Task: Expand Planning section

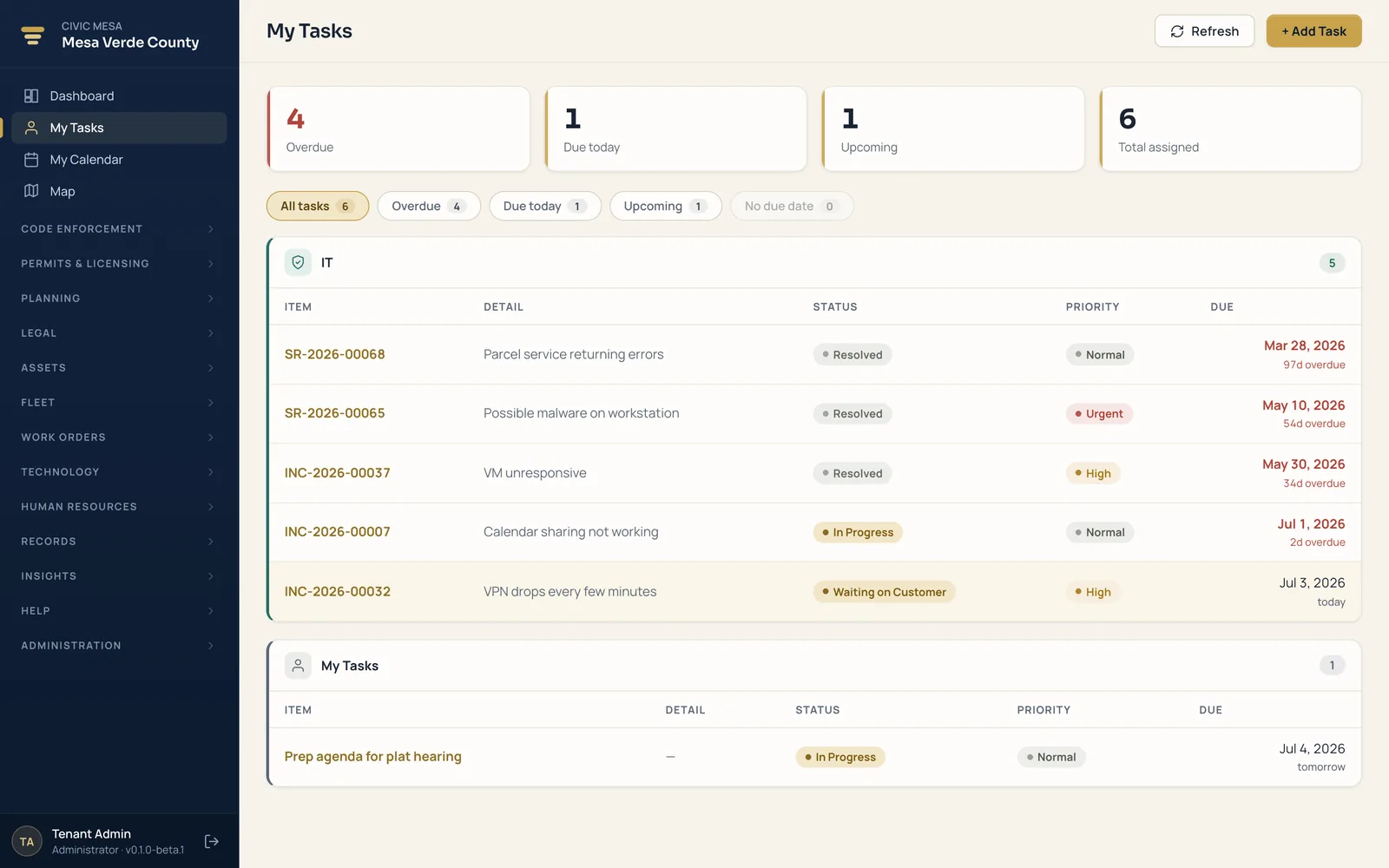Action: 119,299
